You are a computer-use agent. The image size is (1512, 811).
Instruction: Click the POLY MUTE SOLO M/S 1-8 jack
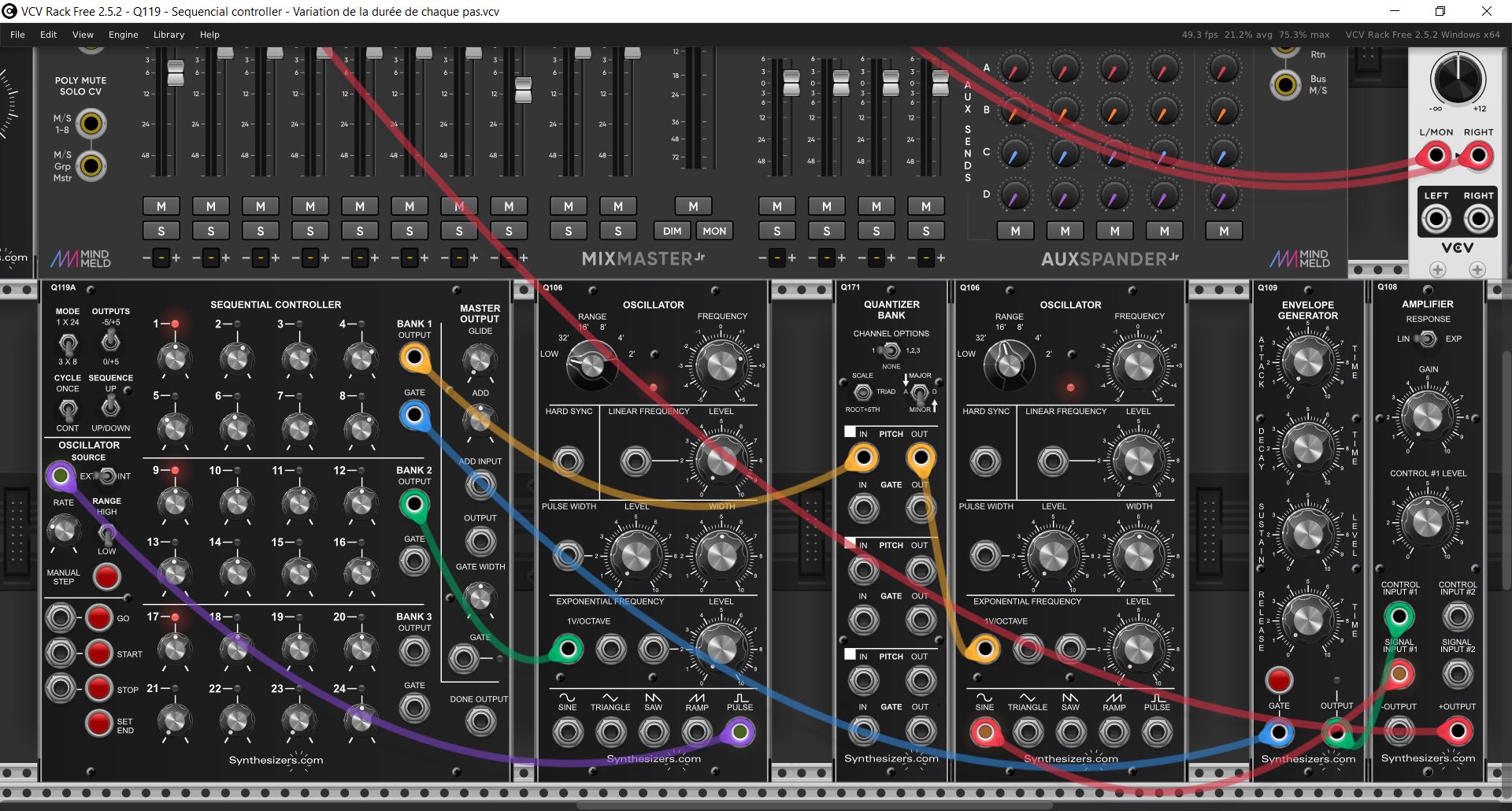point(91,124)
